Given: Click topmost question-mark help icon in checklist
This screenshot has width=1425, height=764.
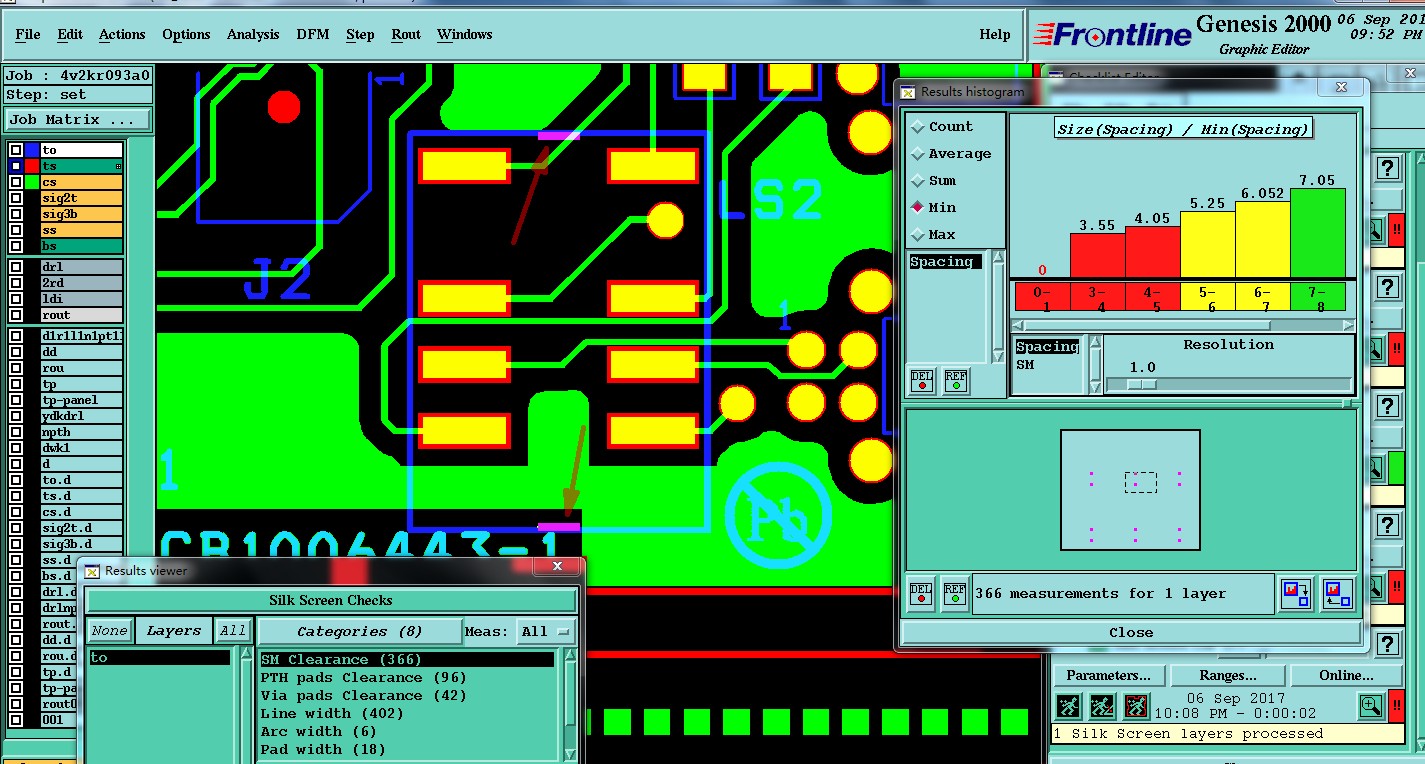Looking at the screenshot, I should coord(1388,168).
